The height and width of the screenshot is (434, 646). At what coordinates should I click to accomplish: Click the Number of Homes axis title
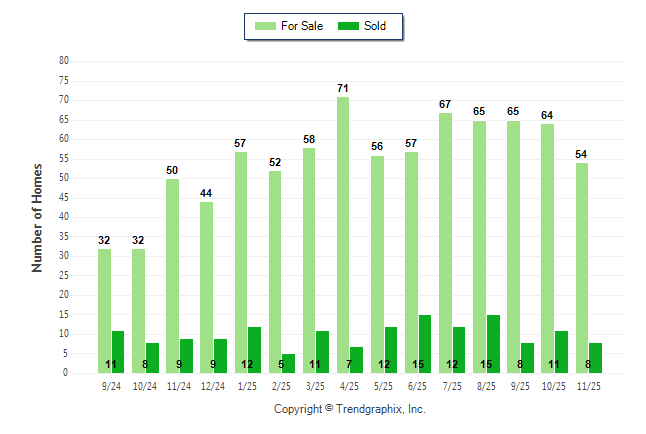coord(37,217)
